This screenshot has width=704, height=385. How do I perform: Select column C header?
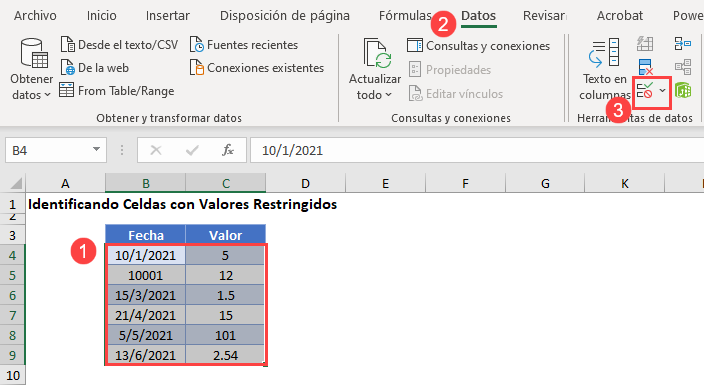226,183
